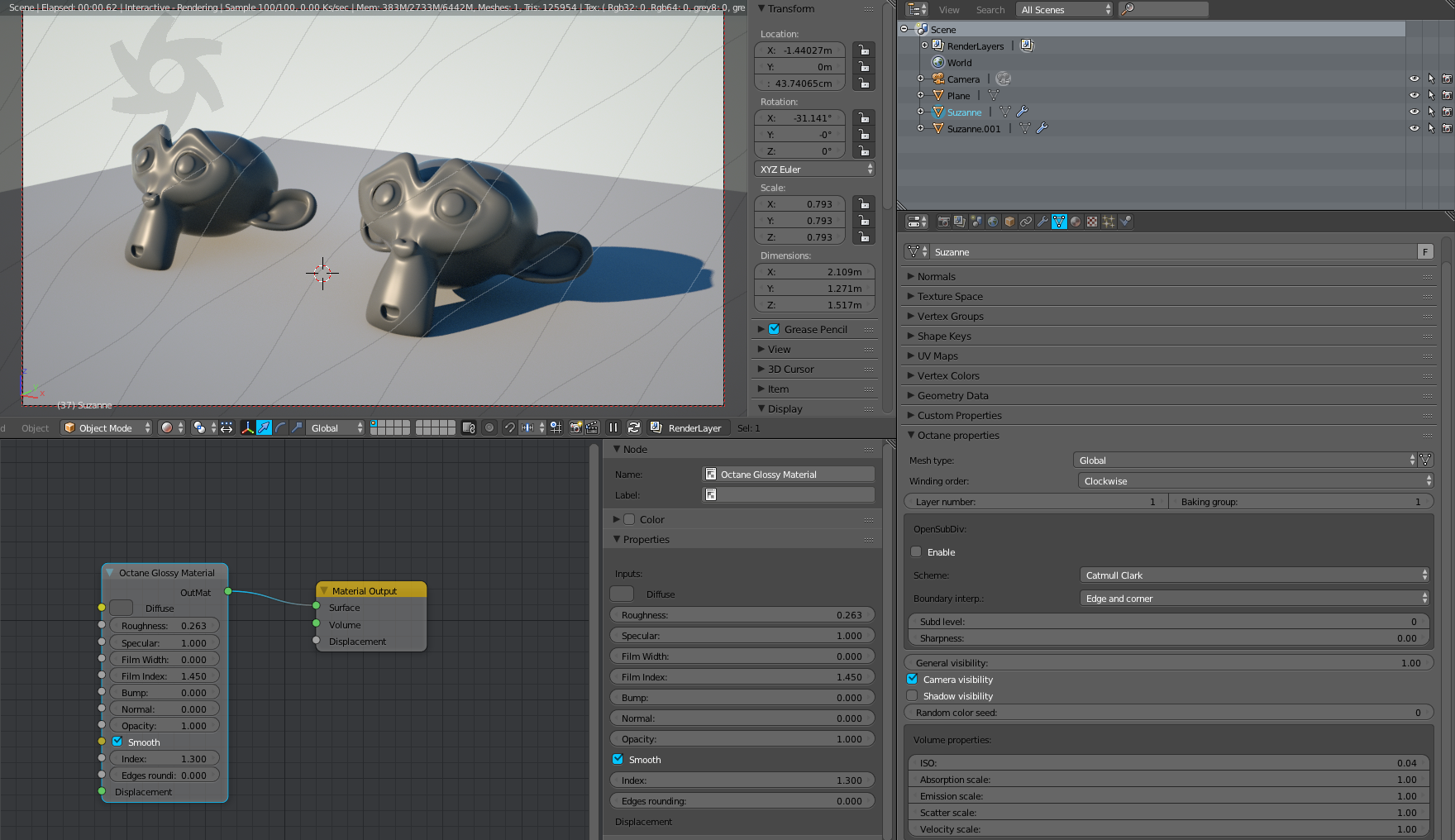This screenshot has width=1455, height=840.
Task: Open the Object Mode dropdown
Action: tap(107, 427)
